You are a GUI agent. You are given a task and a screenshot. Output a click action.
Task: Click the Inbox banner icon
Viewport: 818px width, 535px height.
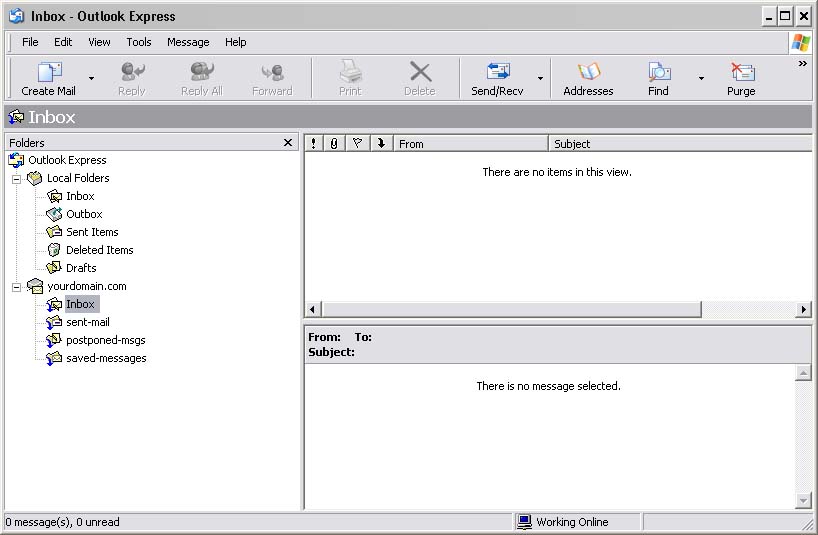[x=16, y=117]
